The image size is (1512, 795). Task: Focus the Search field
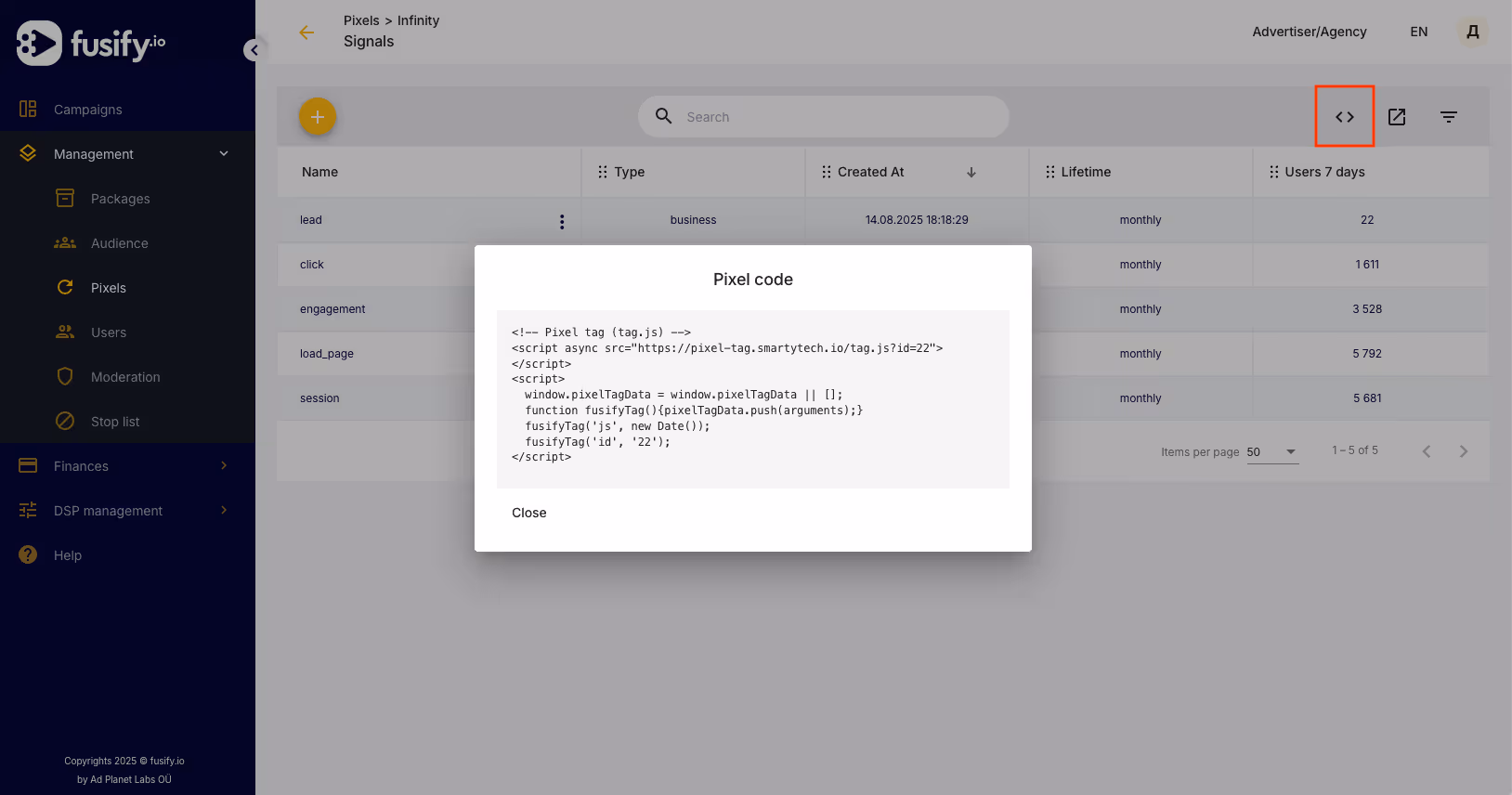click(x=823, y=117)
